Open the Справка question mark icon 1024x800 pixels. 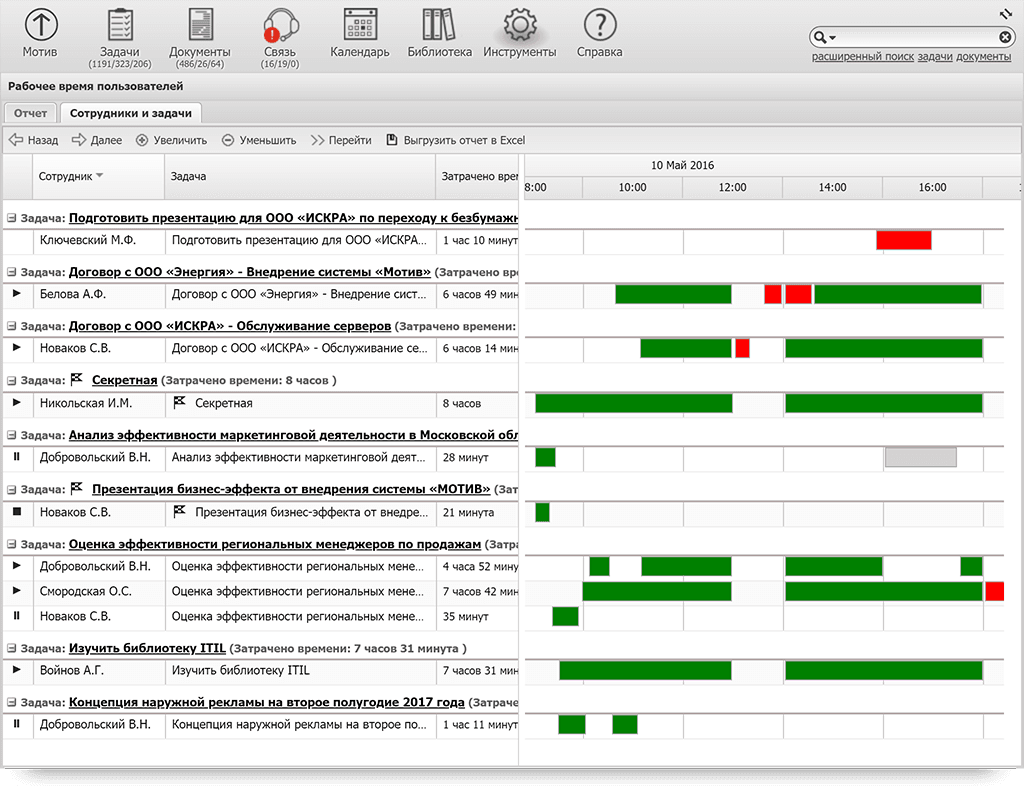tap(600, 25)
